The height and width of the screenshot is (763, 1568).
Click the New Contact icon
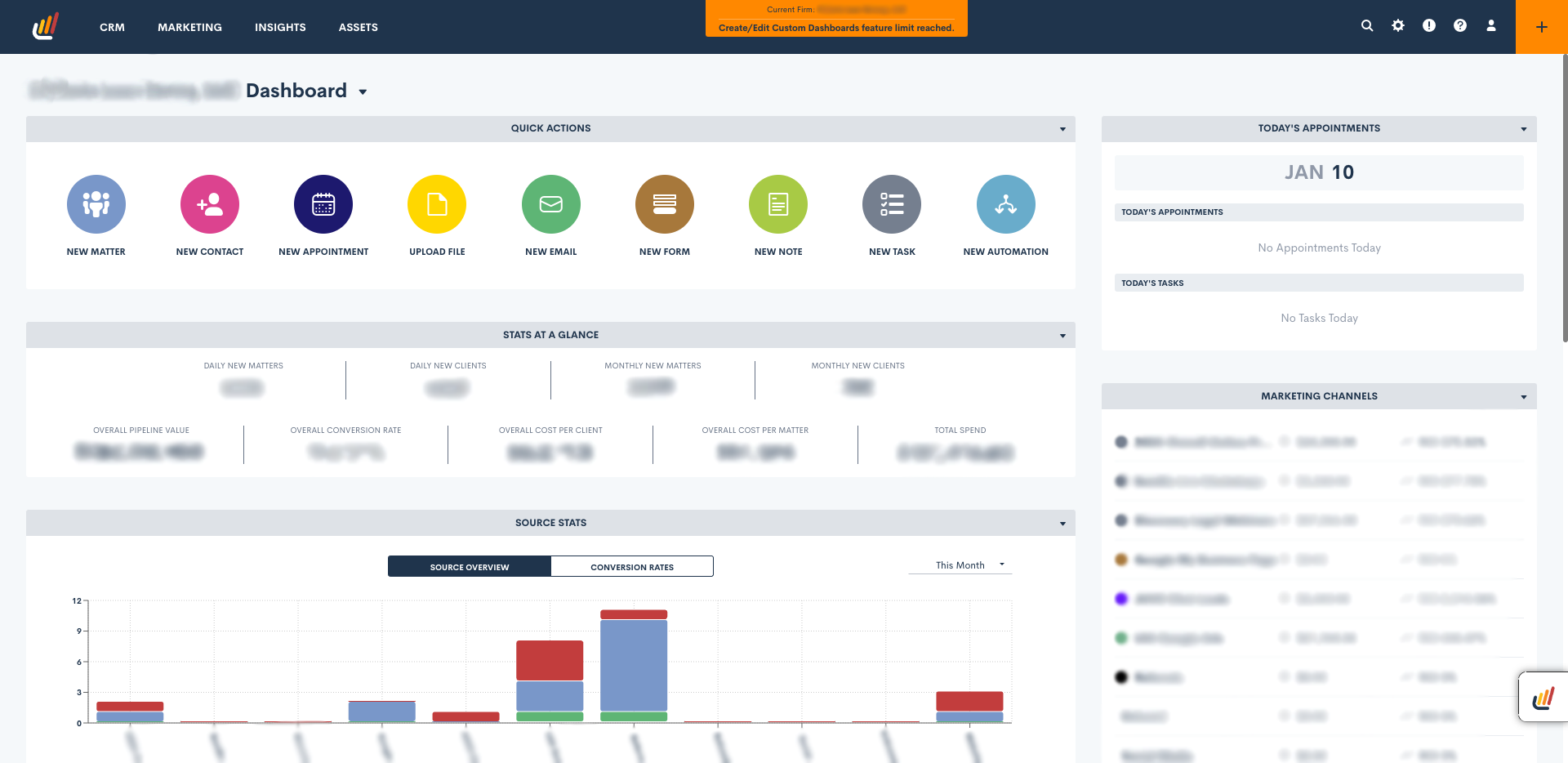[x=210, y=204]
